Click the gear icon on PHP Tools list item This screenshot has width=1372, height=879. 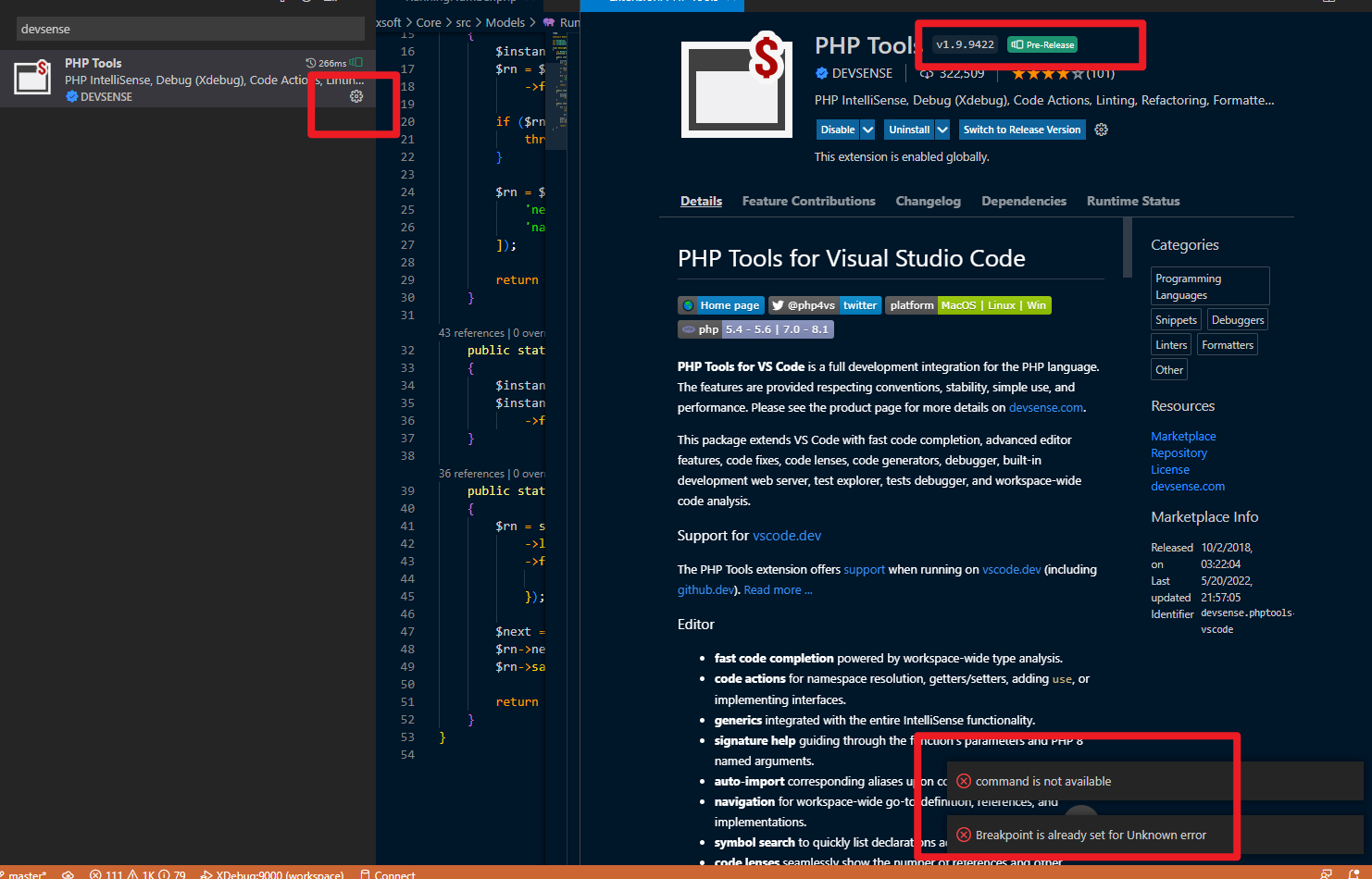click(x=356, y=96)
